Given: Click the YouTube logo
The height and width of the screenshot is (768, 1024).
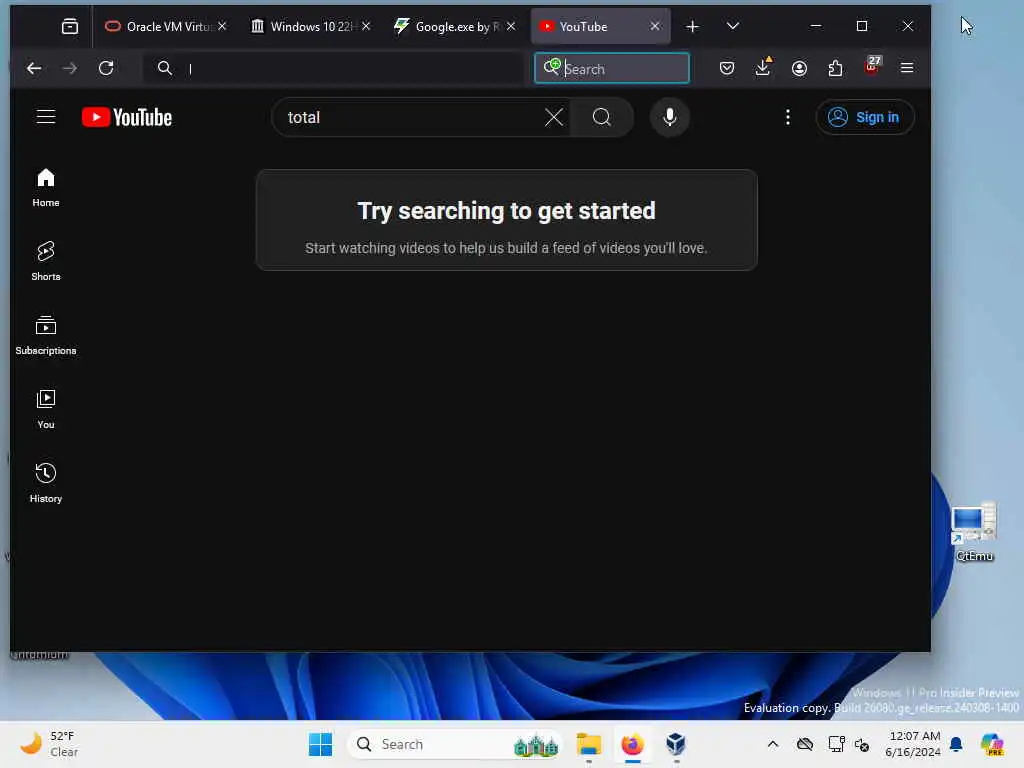Looking at the screenshot, I should 127,118.
